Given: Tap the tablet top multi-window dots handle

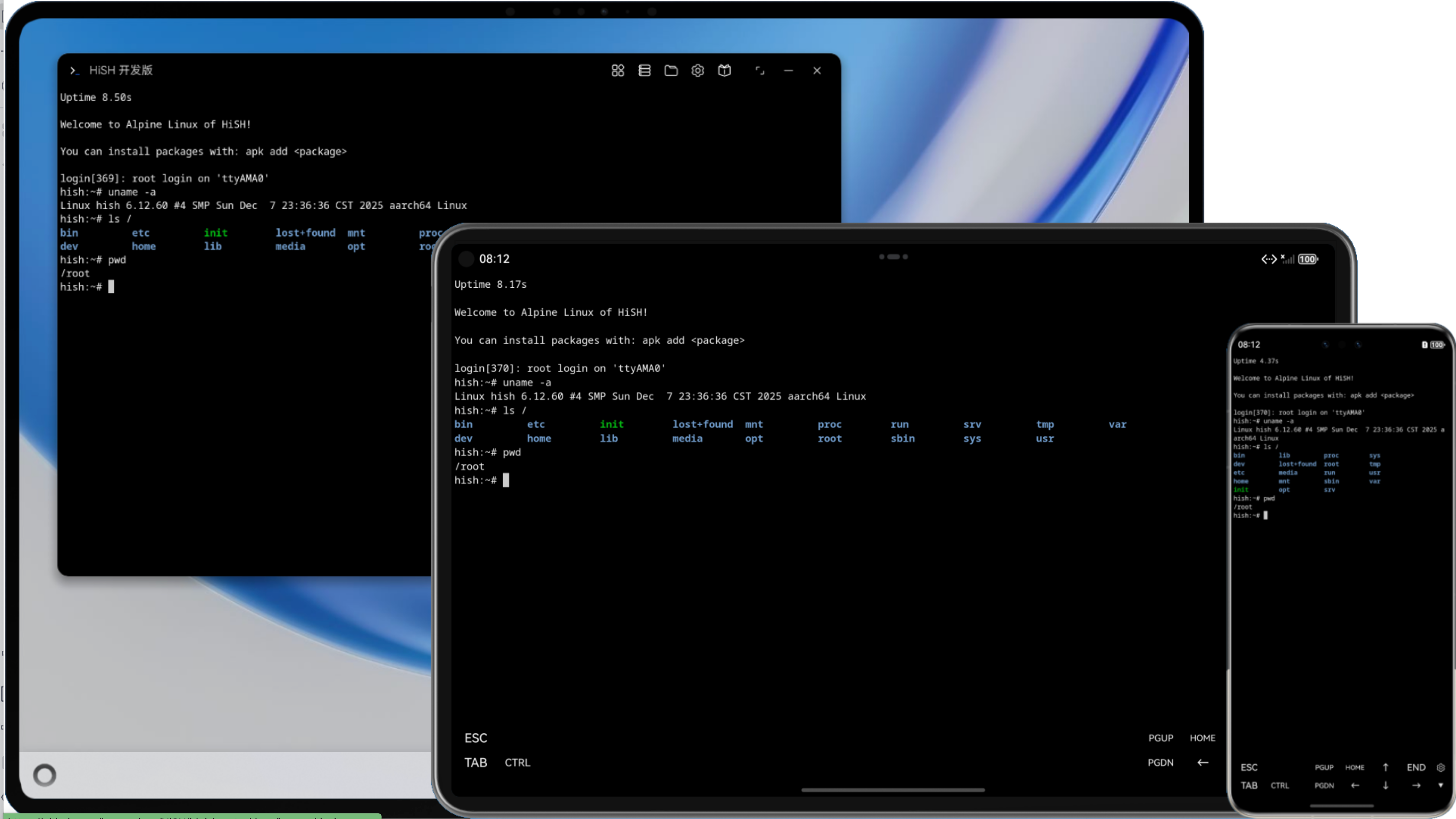Looking at the screenshot, I should tap(893, 257).
